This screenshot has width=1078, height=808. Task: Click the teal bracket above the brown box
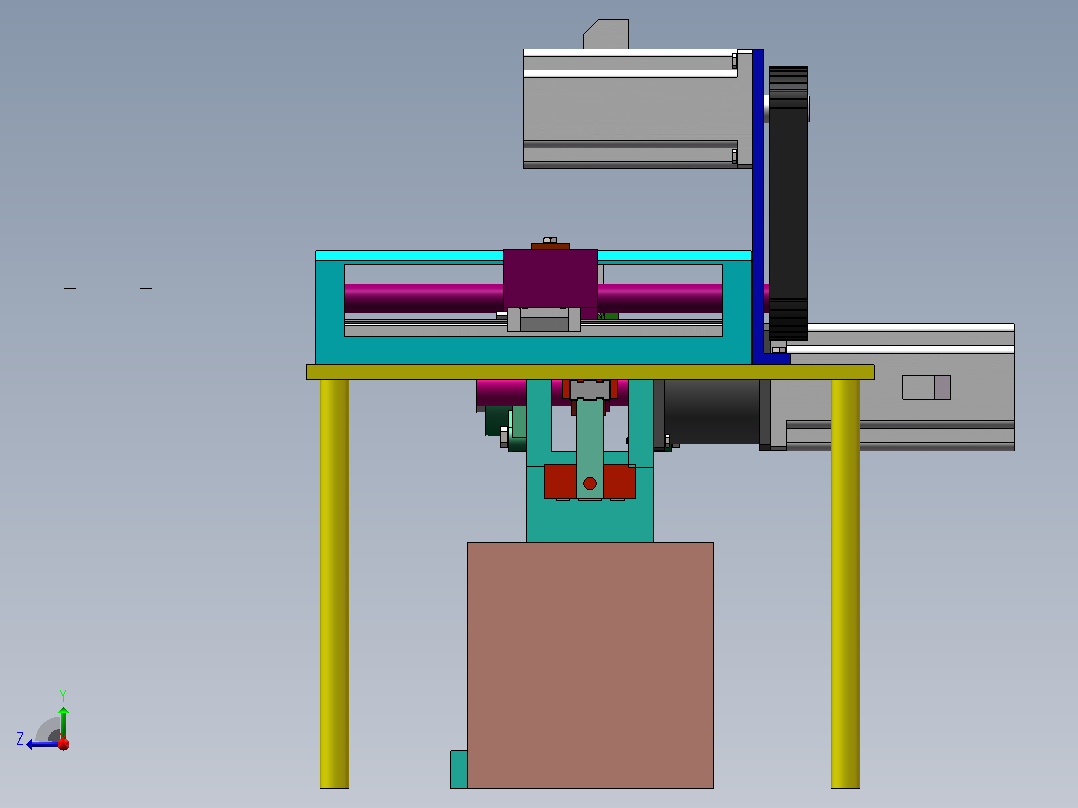[x=590, y=519]
